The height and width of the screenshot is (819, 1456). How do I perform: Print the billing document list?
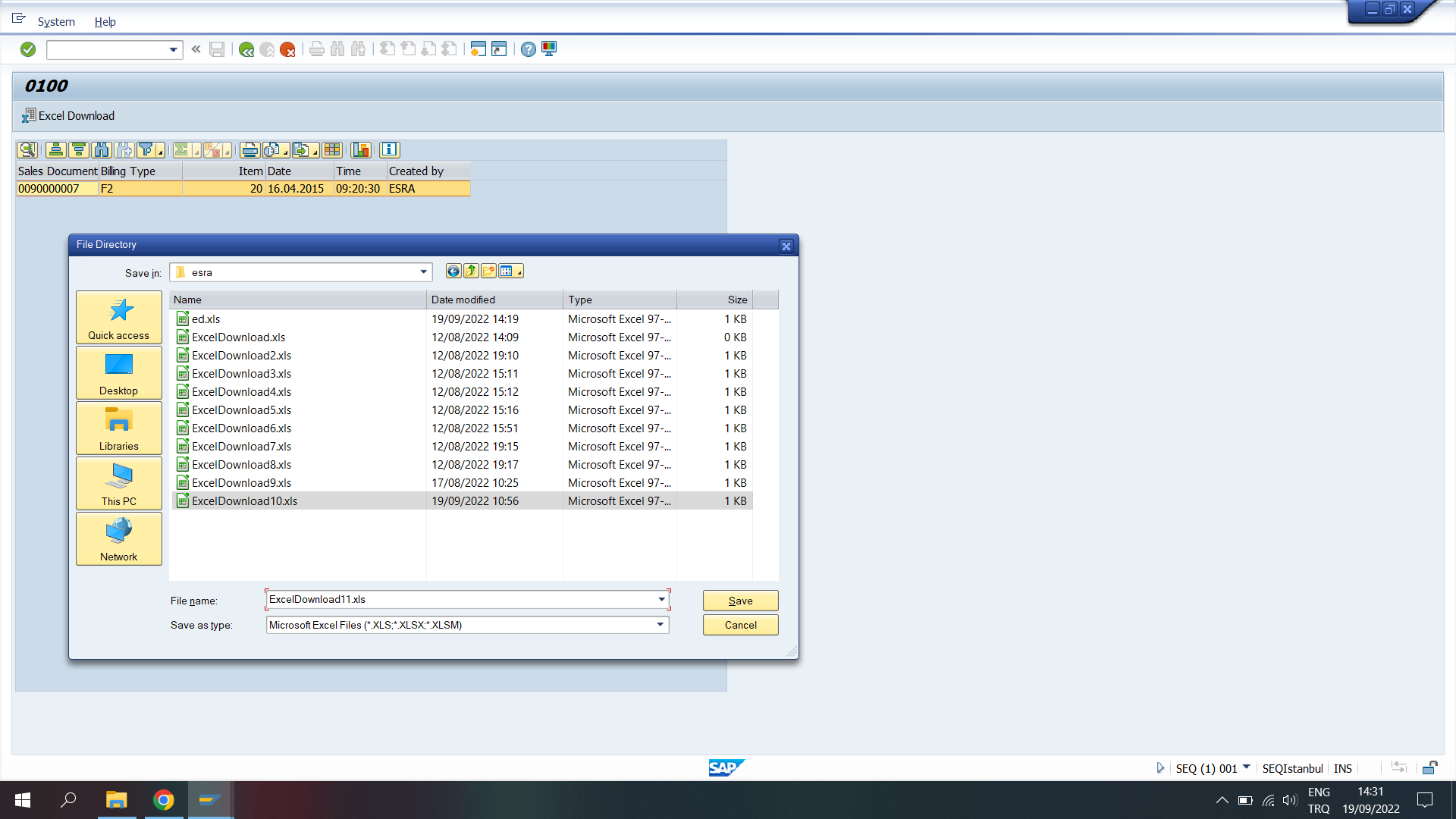point(249,149)
